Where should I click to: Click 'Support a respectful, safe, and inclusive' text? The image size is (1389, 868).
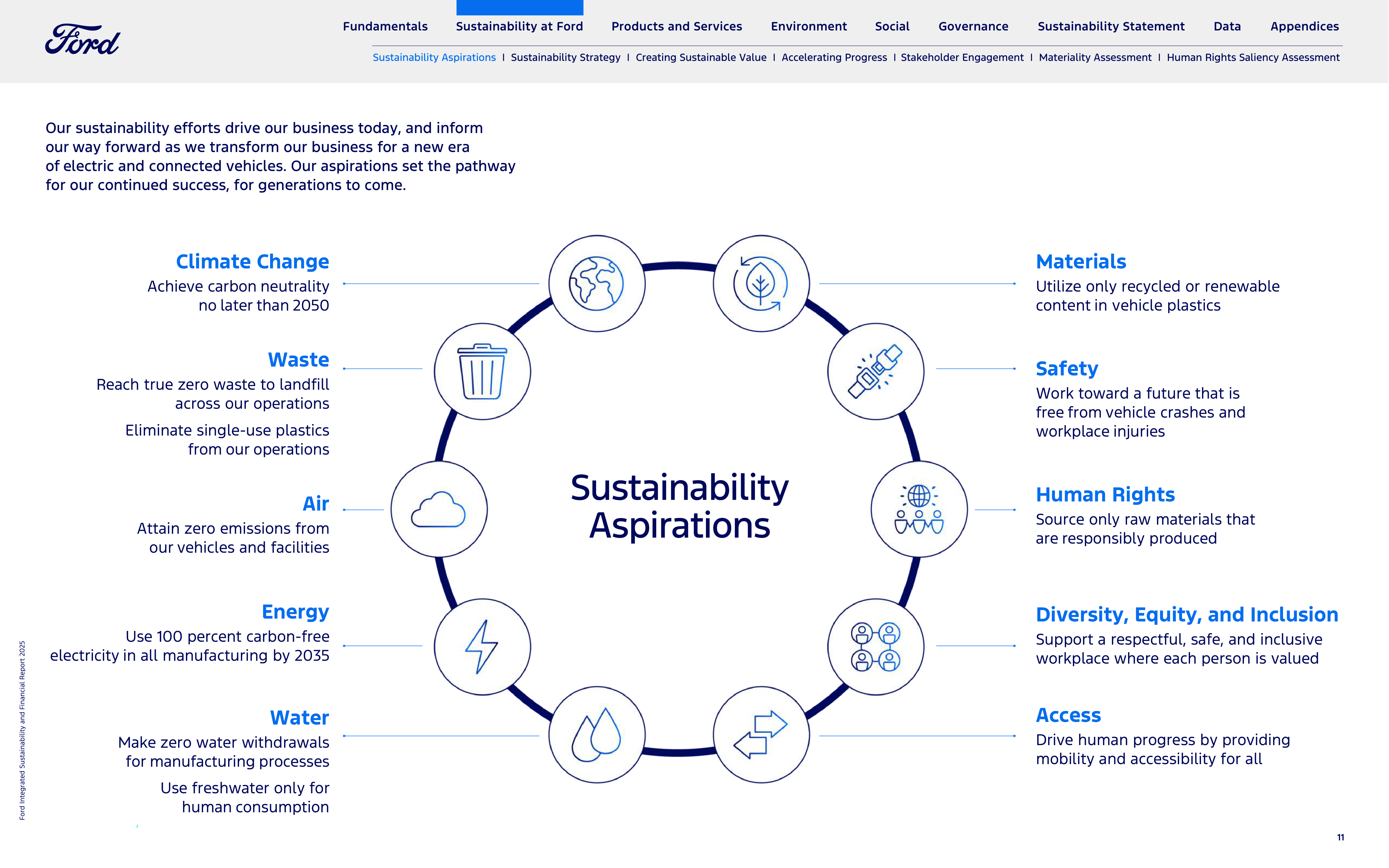click(x=1179, y=649)
